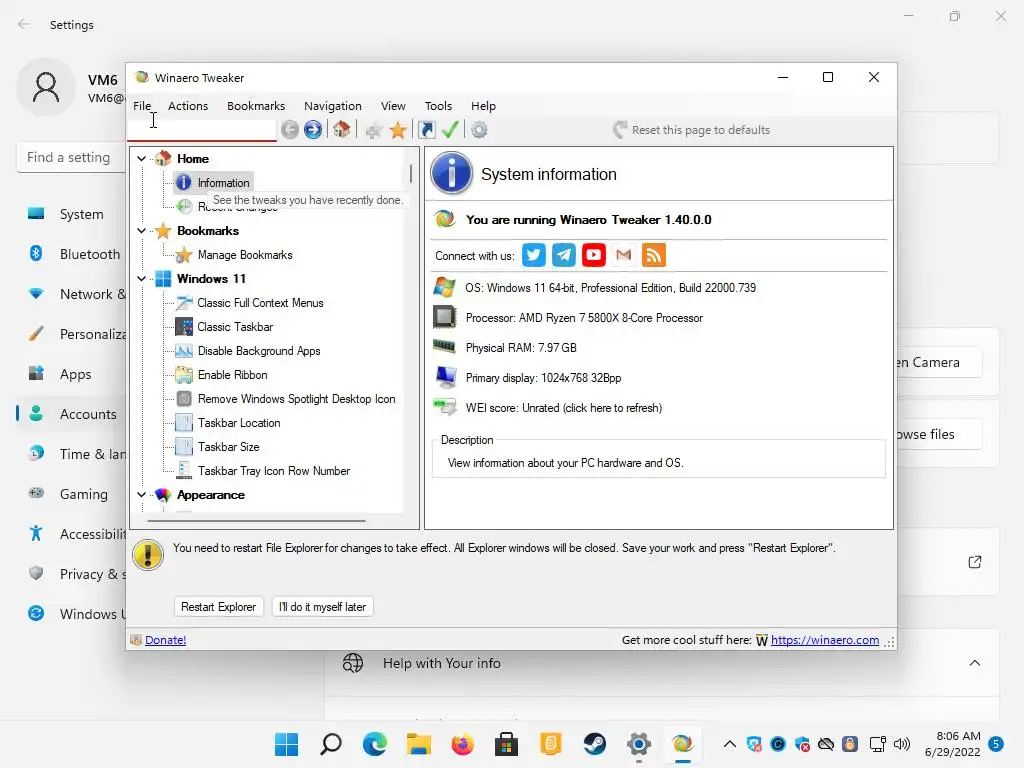Show hidden tray icons chevron
This screenshot has height=768, width=1024.
(x=729, y=744)
